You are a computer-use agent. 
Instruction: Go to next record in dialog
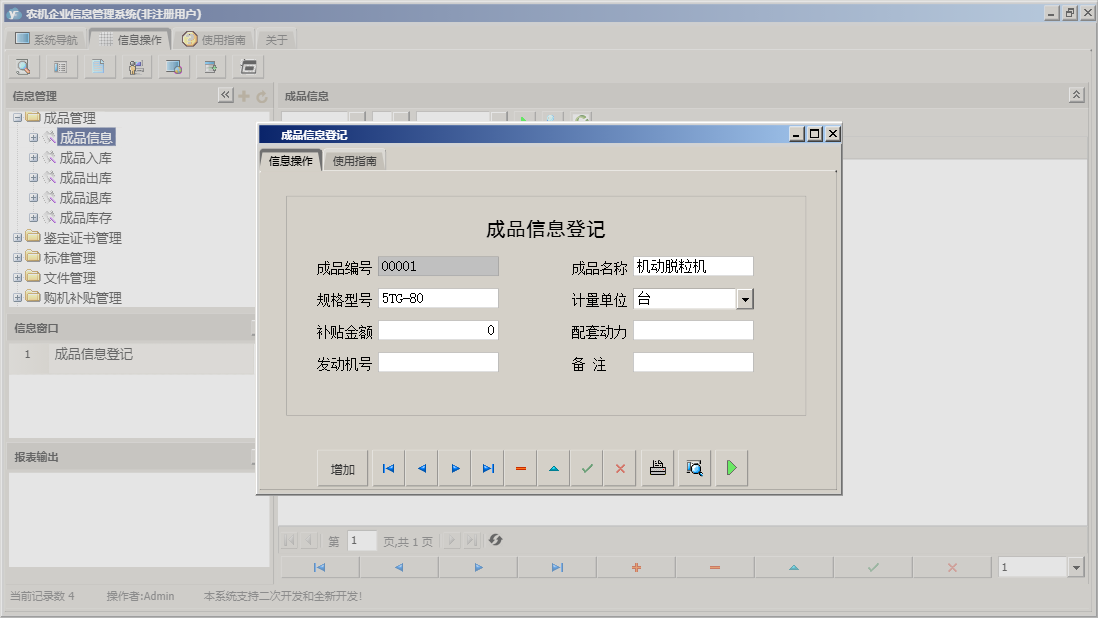click(455, 468)
